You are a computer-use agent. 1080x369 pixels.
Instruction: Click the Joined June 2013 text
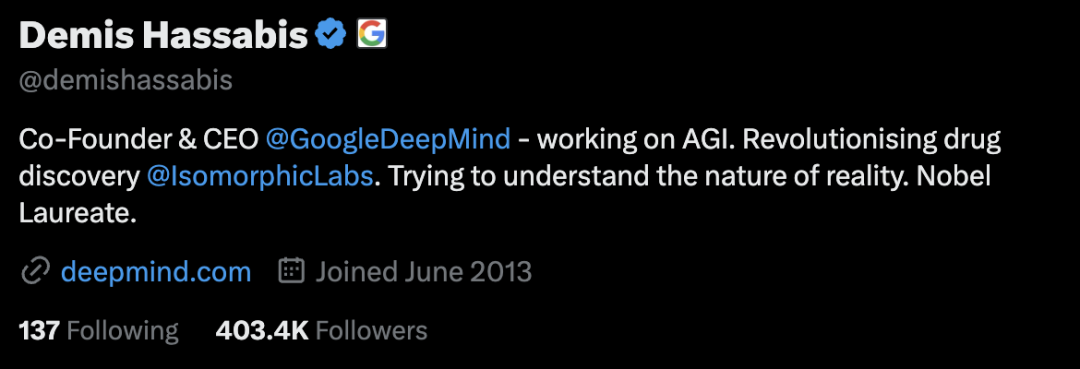tap(424, 272)
